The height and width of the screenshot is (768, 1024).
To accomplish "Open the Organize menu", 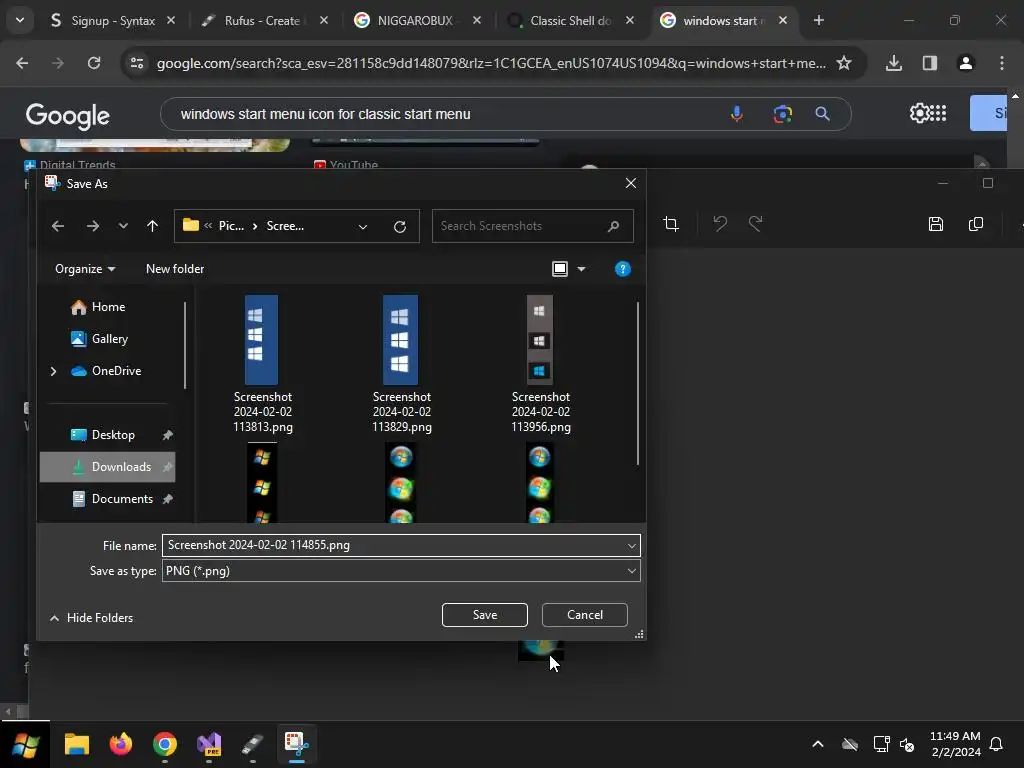I will pos(85,269).
